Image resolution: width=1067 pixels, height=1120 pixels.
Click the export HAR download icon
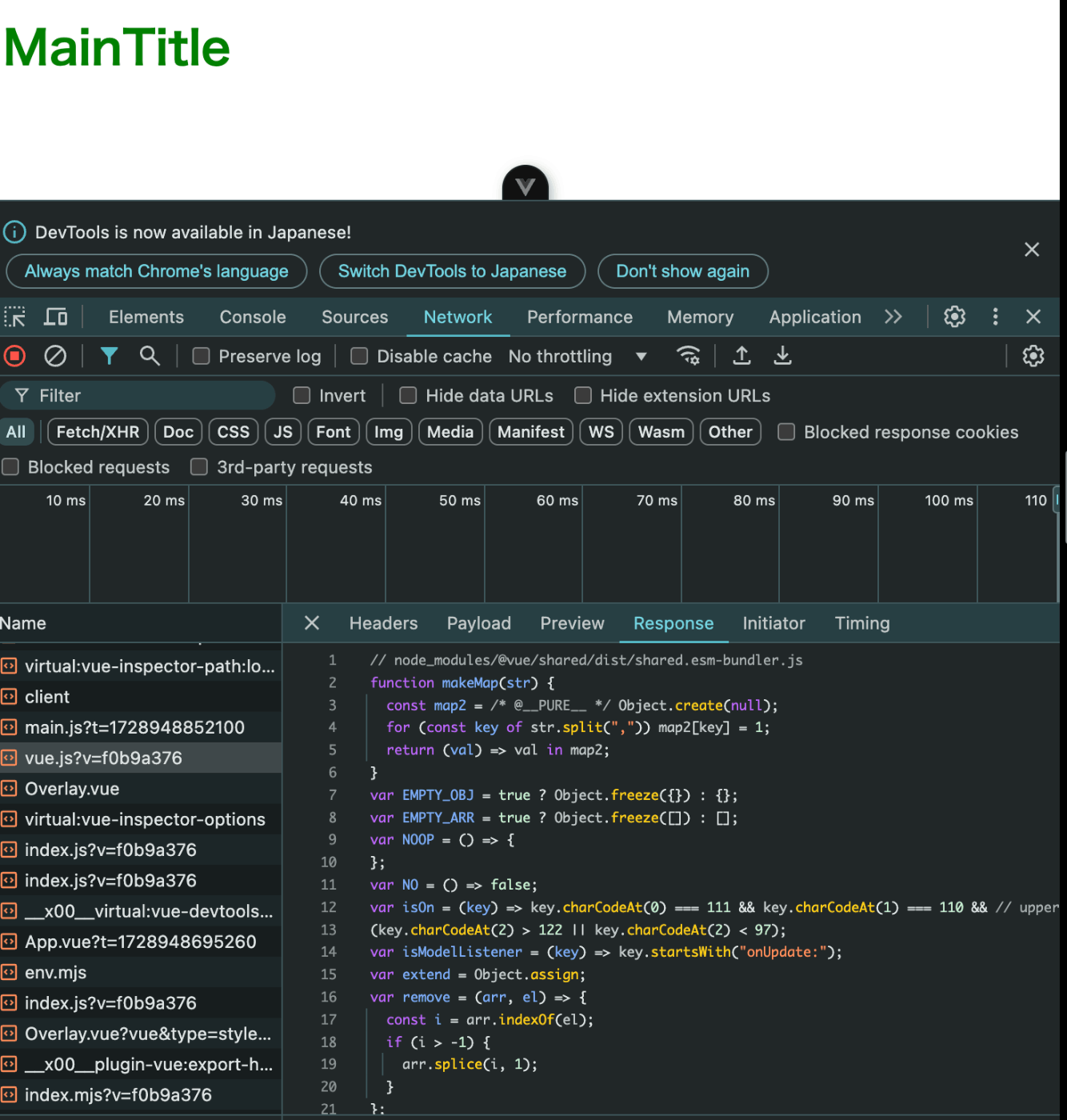click(783, 356)
